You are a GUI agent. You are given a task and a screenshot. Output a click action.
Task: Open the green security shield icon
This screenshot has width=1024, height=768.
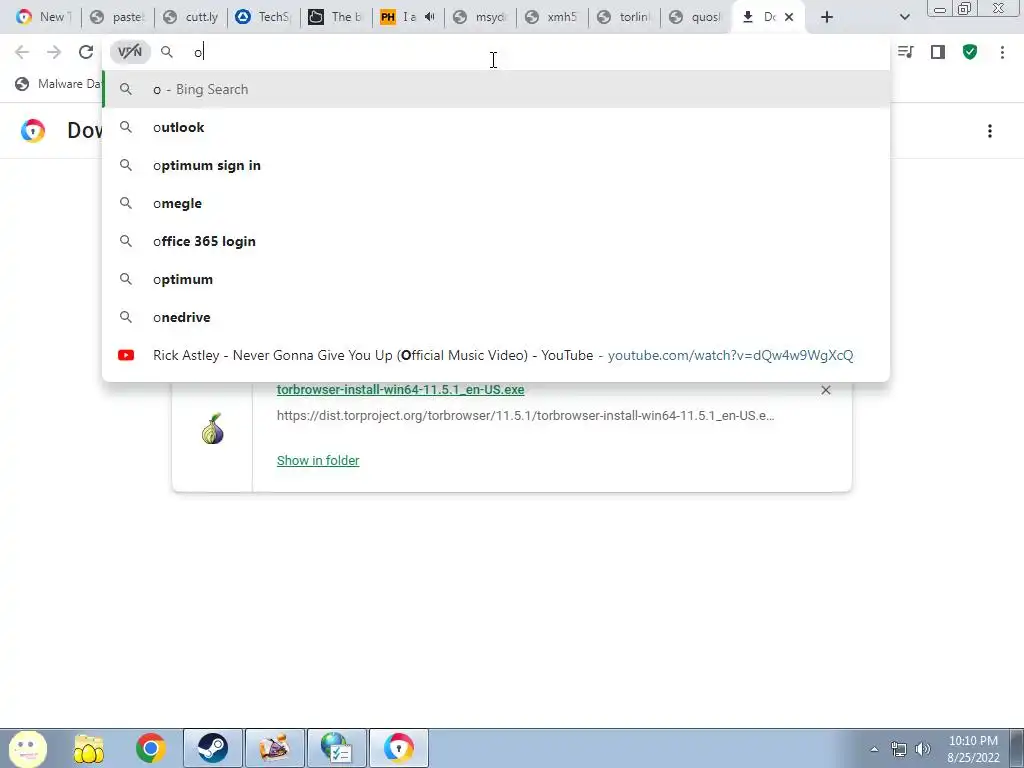(970, 52)
